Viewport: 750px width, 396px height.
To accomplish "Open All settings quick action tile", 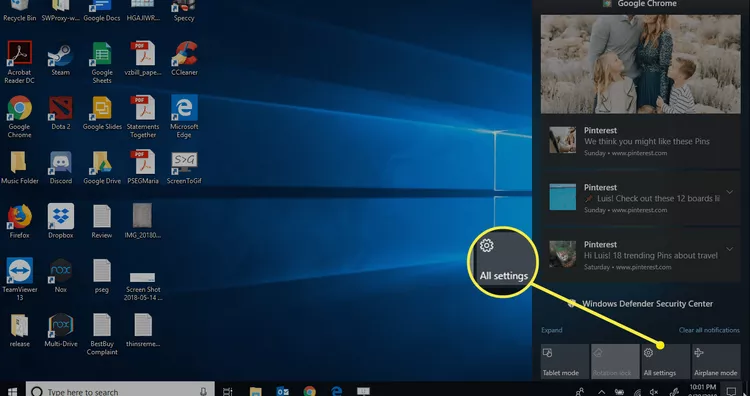I will coord(665,362).
